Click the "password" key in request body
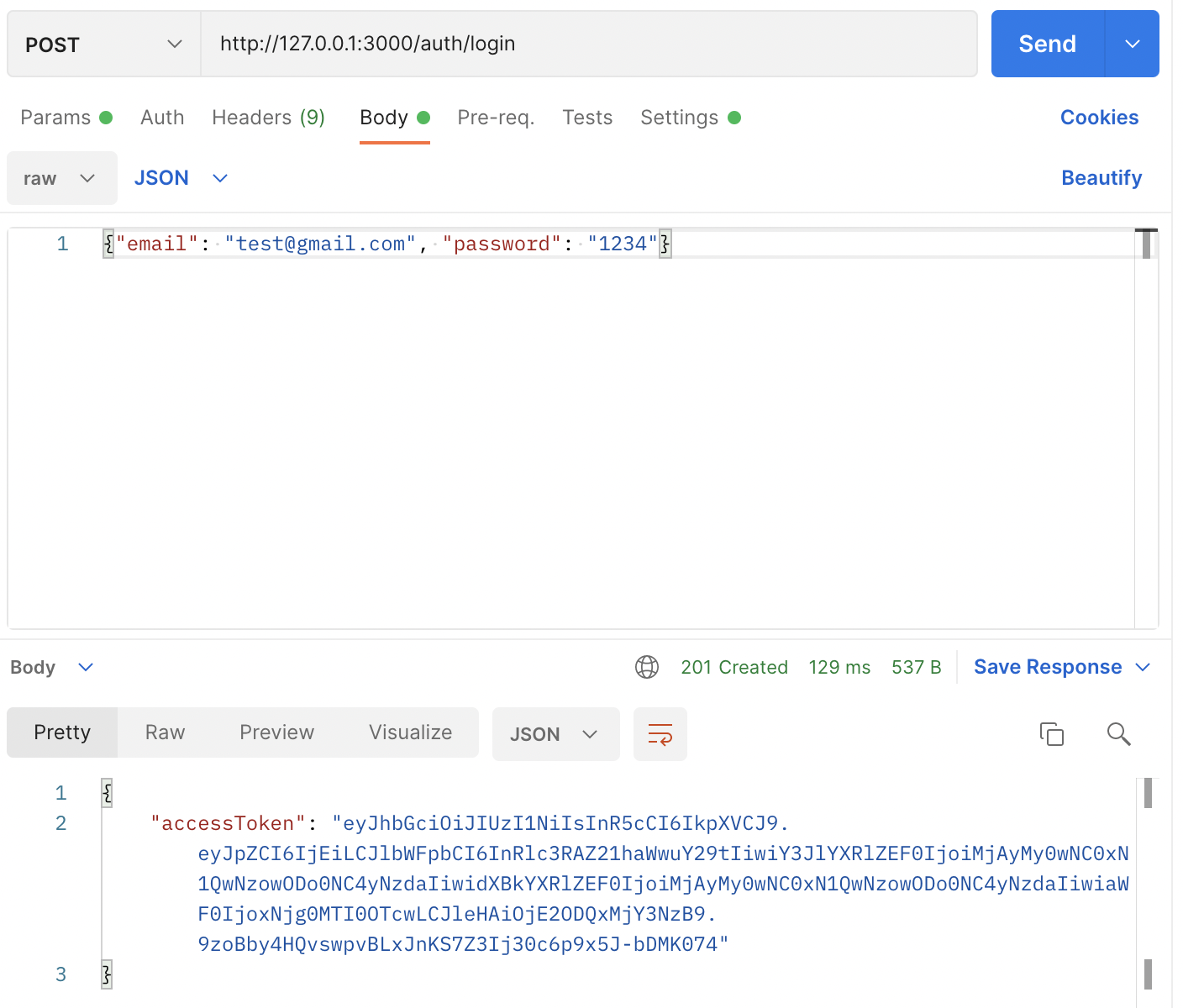This screenshot has width=1183, height=1008. 502,244
